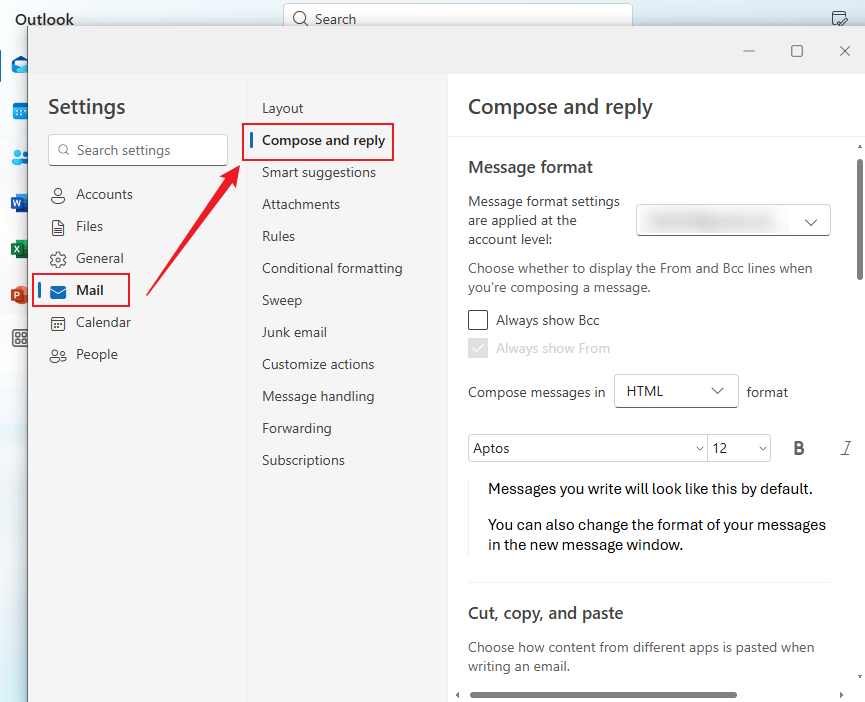Open the Junk email settings section
The width and height of the screenshot is (865, 702).
(294, 332)
